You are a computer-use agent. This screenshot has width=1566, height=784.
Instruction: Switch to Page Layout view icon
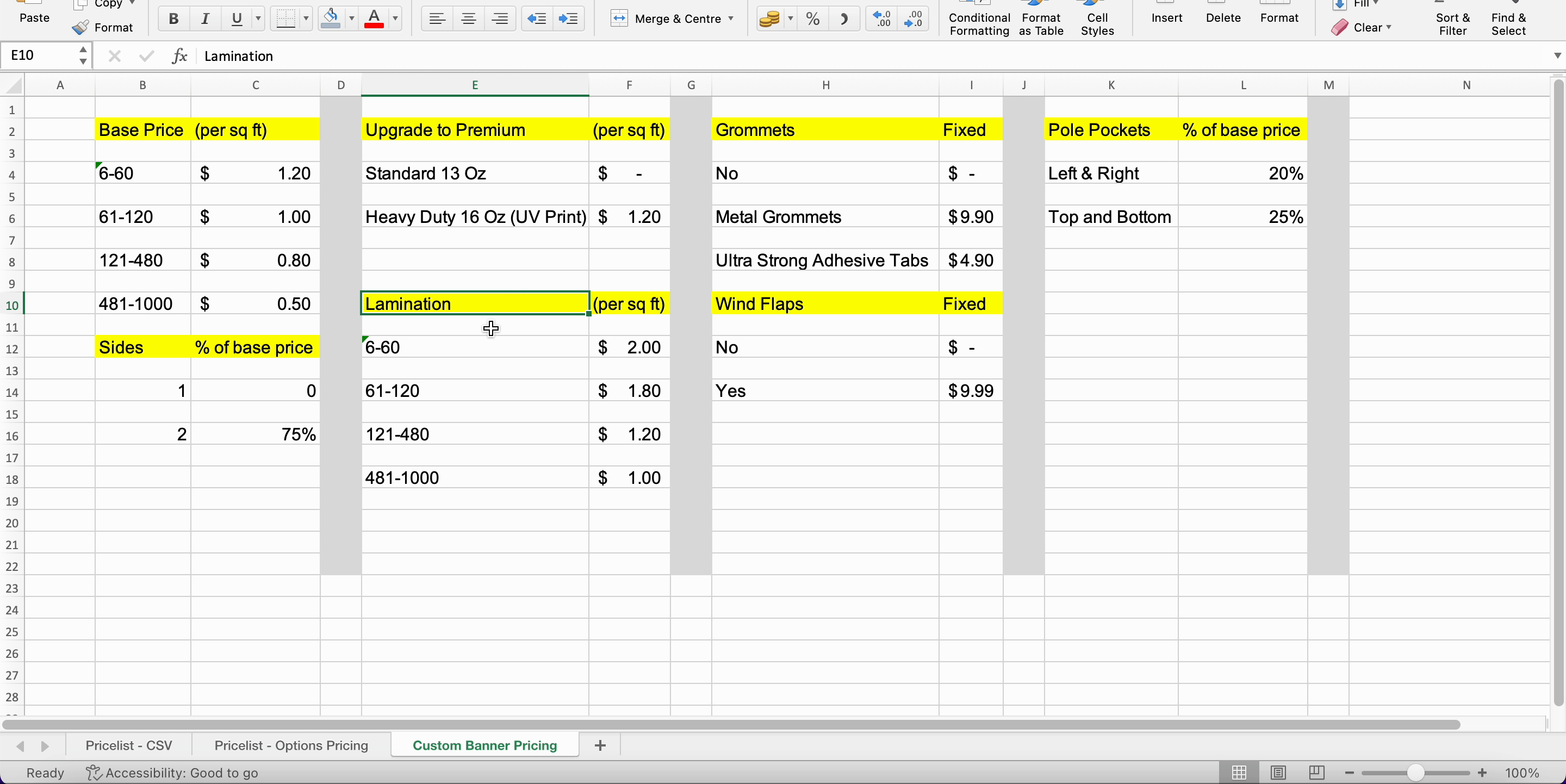coord(1278,773)
